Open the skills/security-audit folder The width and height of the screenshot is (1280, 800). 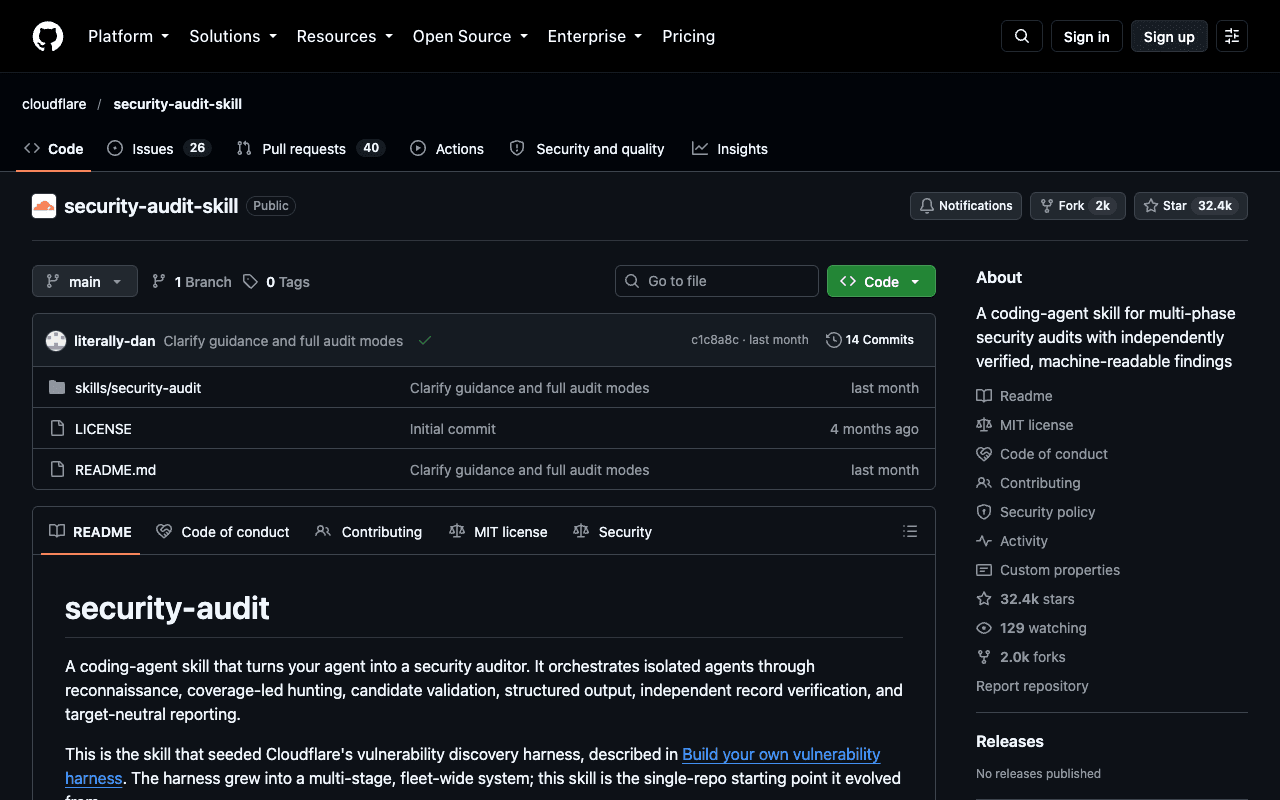pyautogui.click(x=138, y=387)
